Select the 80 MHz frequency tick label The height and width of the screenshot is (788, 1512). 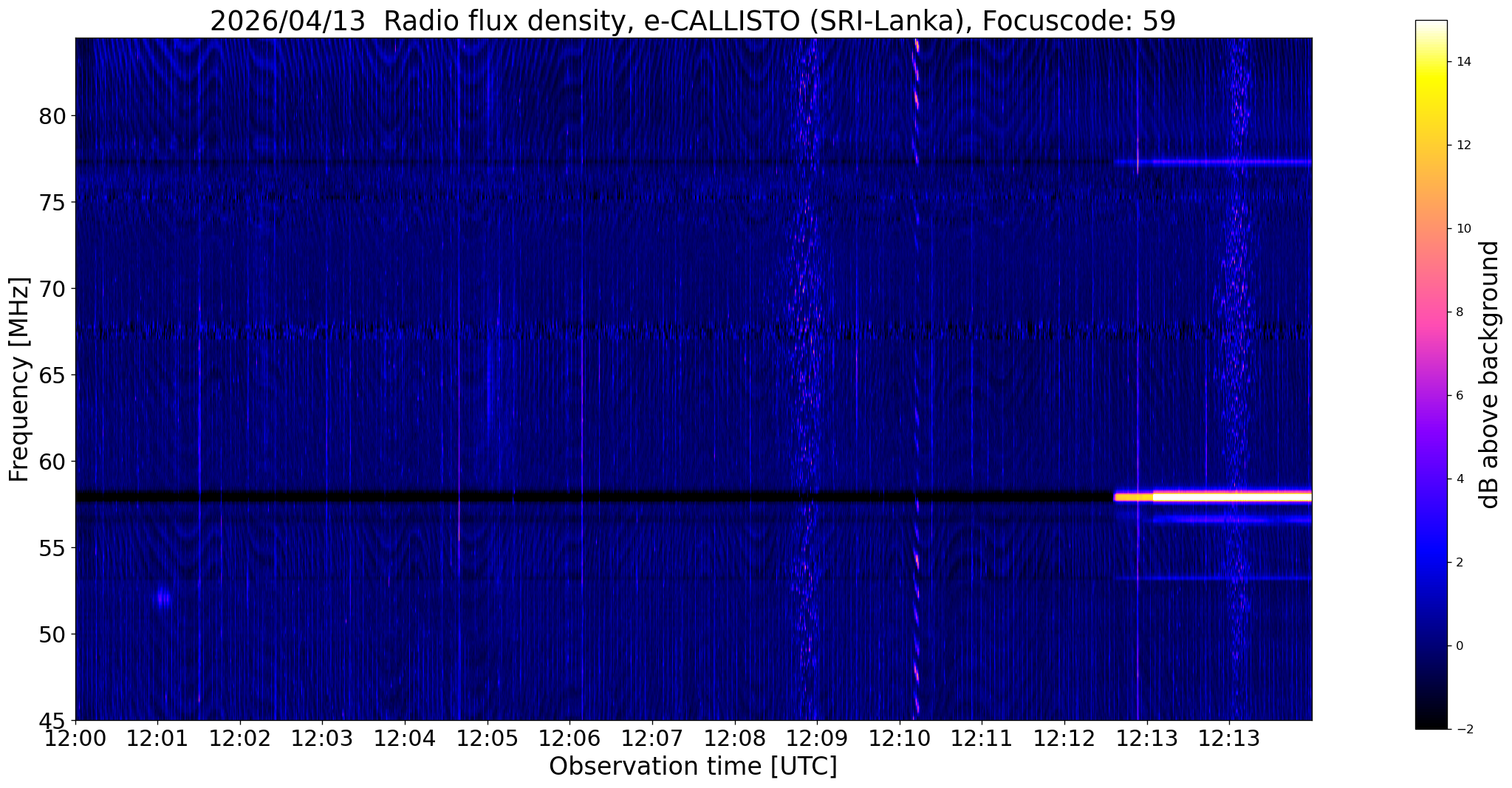click(x=52, y=116)
